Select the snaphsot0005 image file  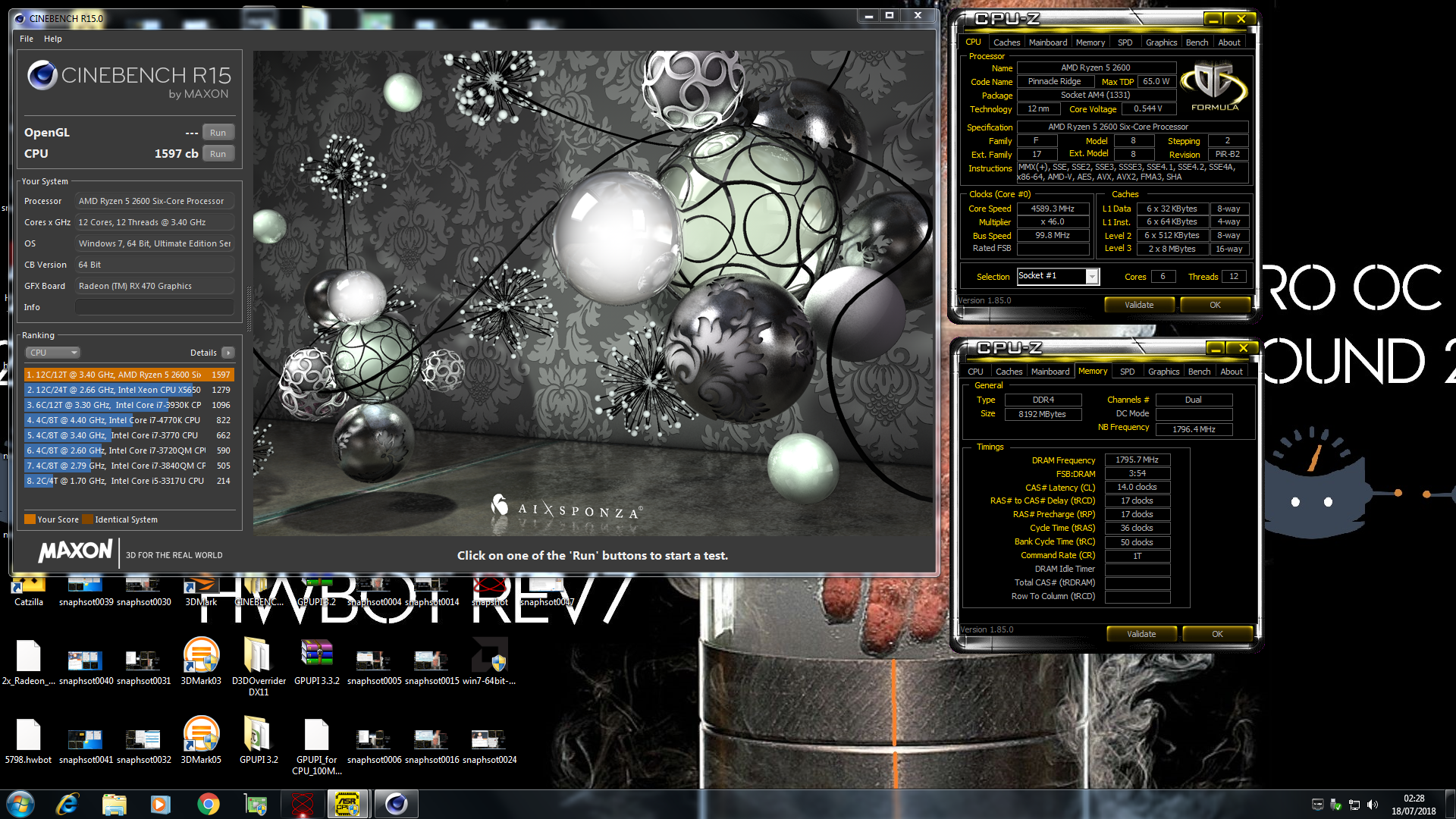[x=374, y=667]
